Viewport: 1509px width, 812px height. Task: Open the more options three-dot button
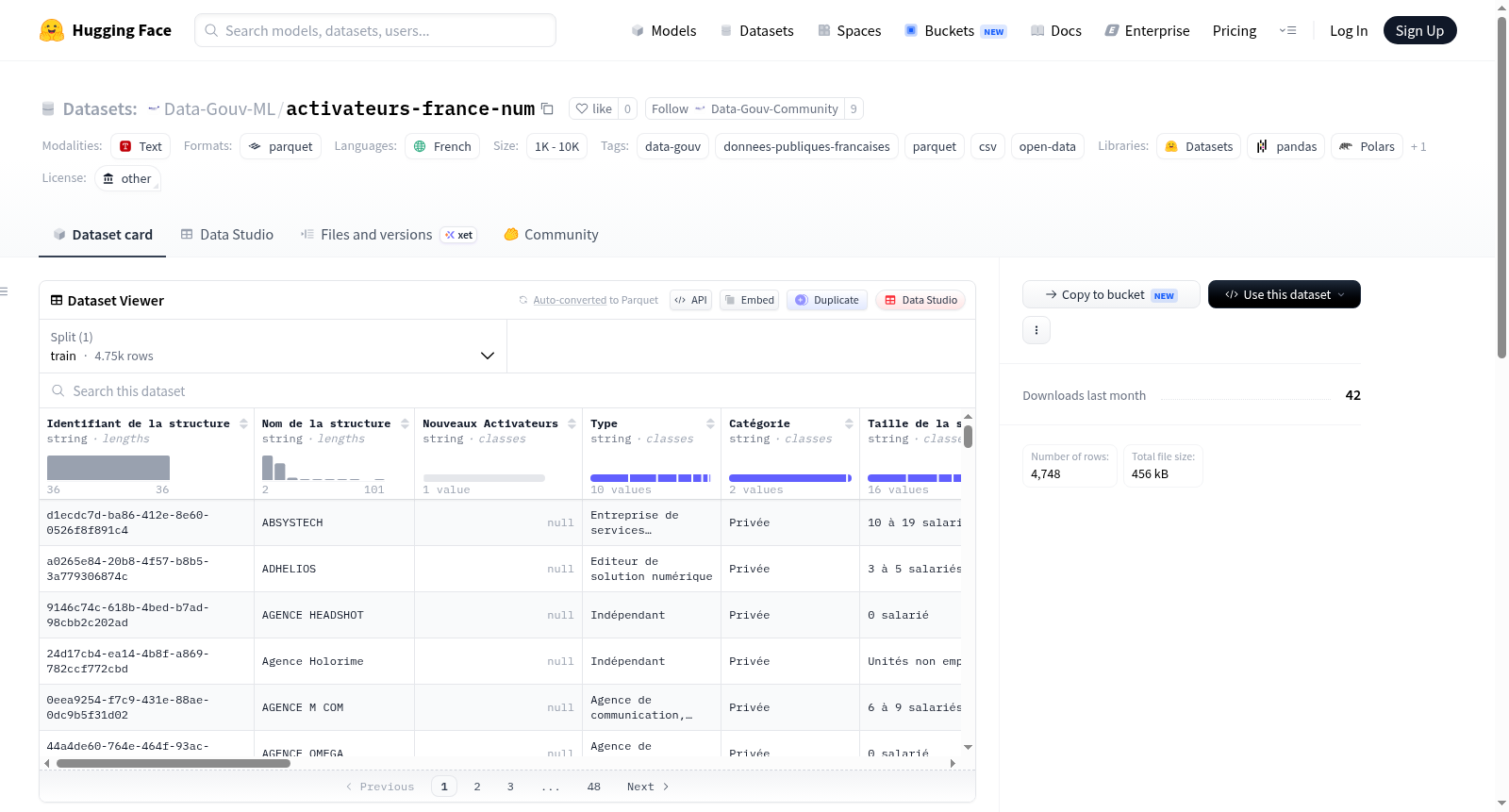click(x=1036, y=330)
